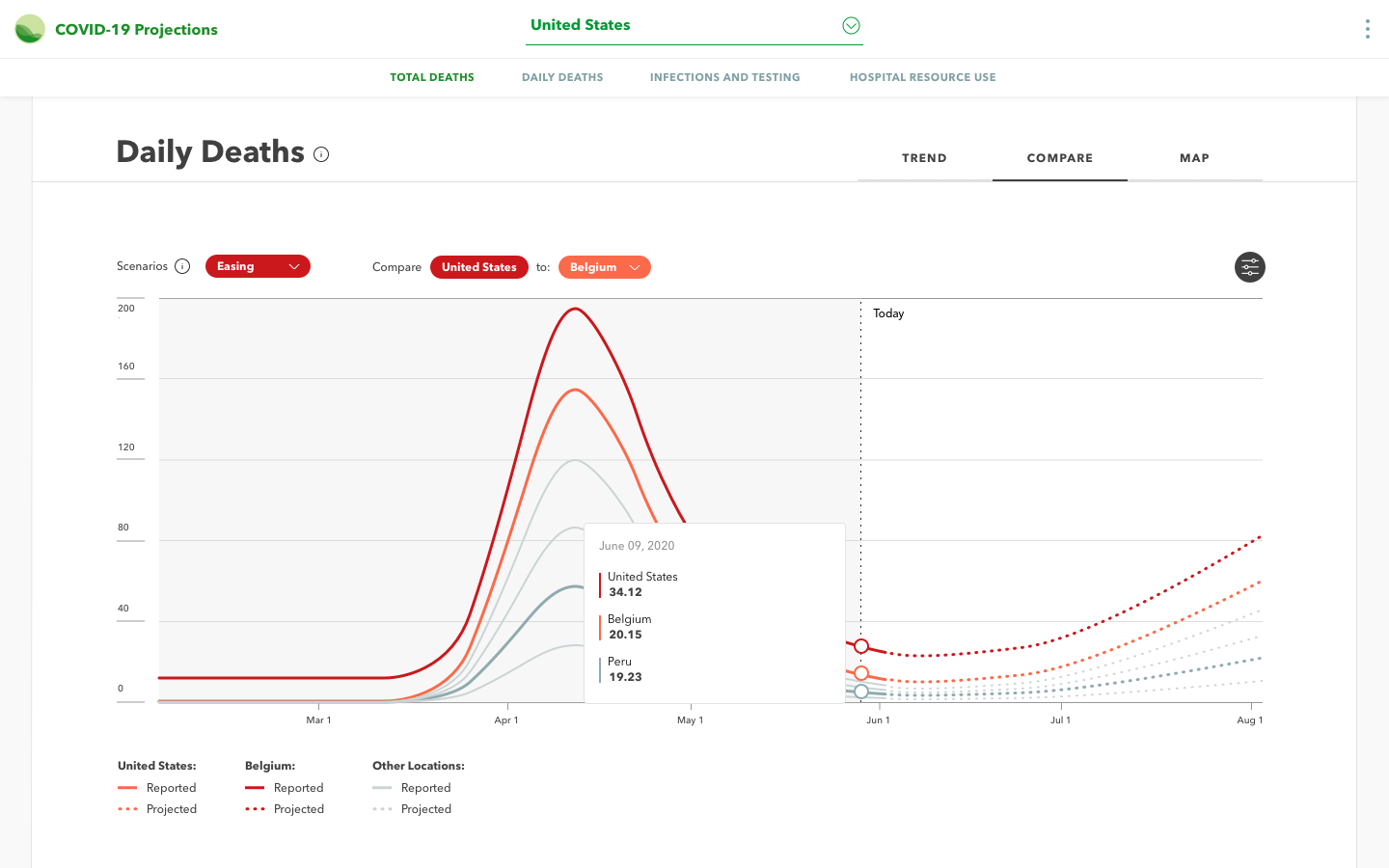Toggle Belgium Projected line in legend
The image size is (1389, 868).
(x=287, y=808)
